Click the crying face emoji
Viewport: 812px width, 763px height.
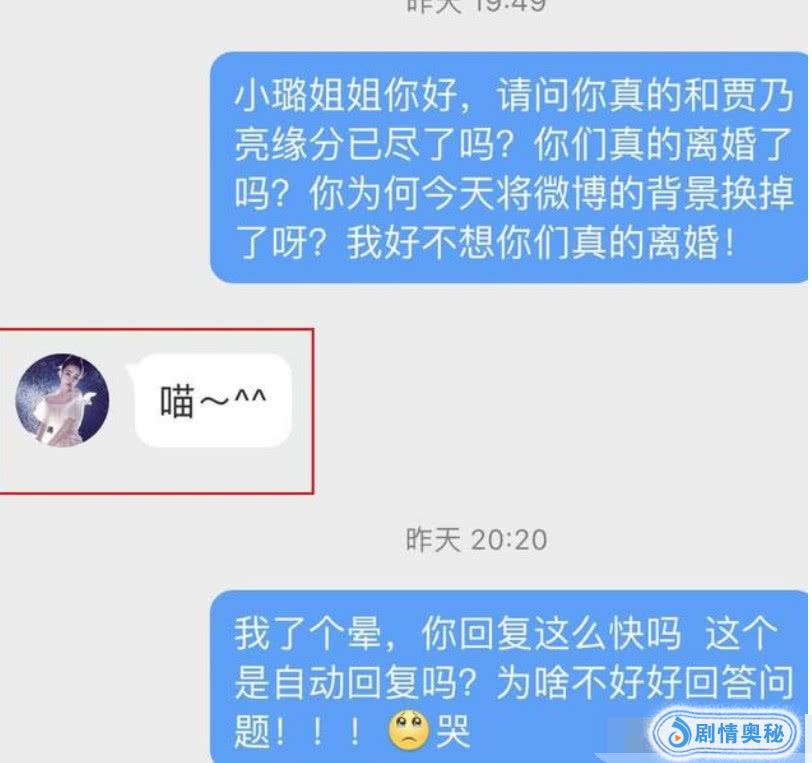point(409,730)
